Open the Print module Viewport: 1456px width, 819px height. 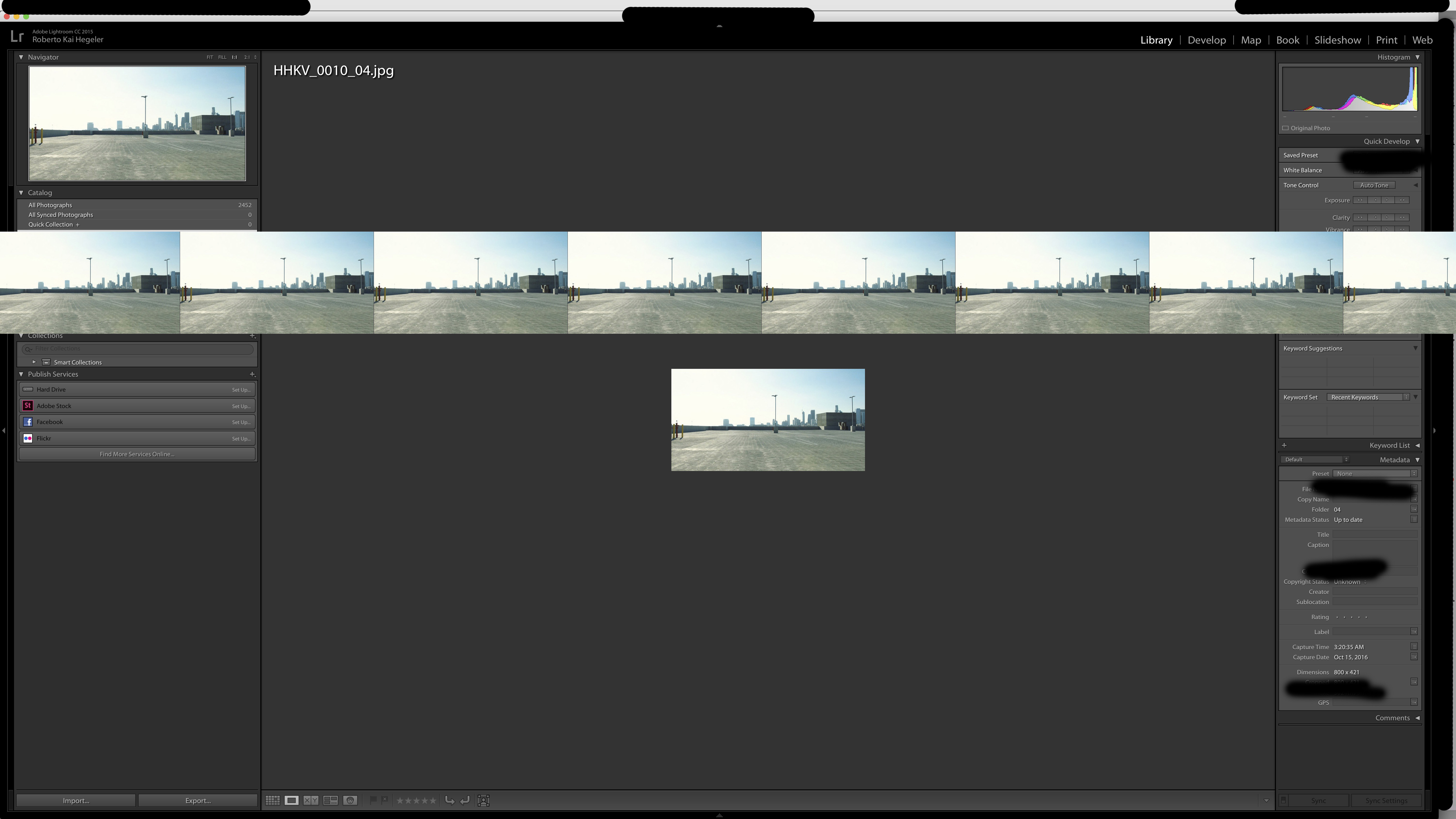tap(1387, 40)
